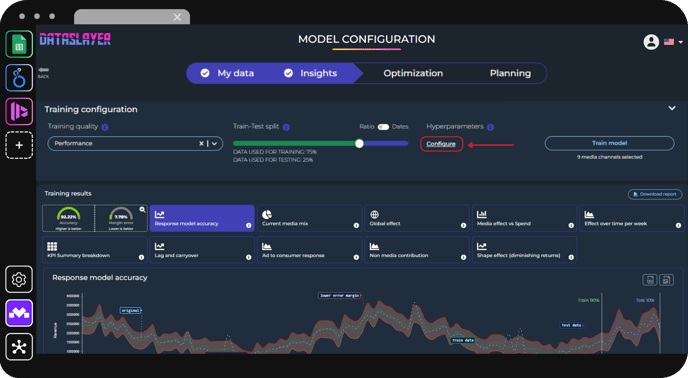
Task: Add a new connector with plus icon
Action: [19, 145]
